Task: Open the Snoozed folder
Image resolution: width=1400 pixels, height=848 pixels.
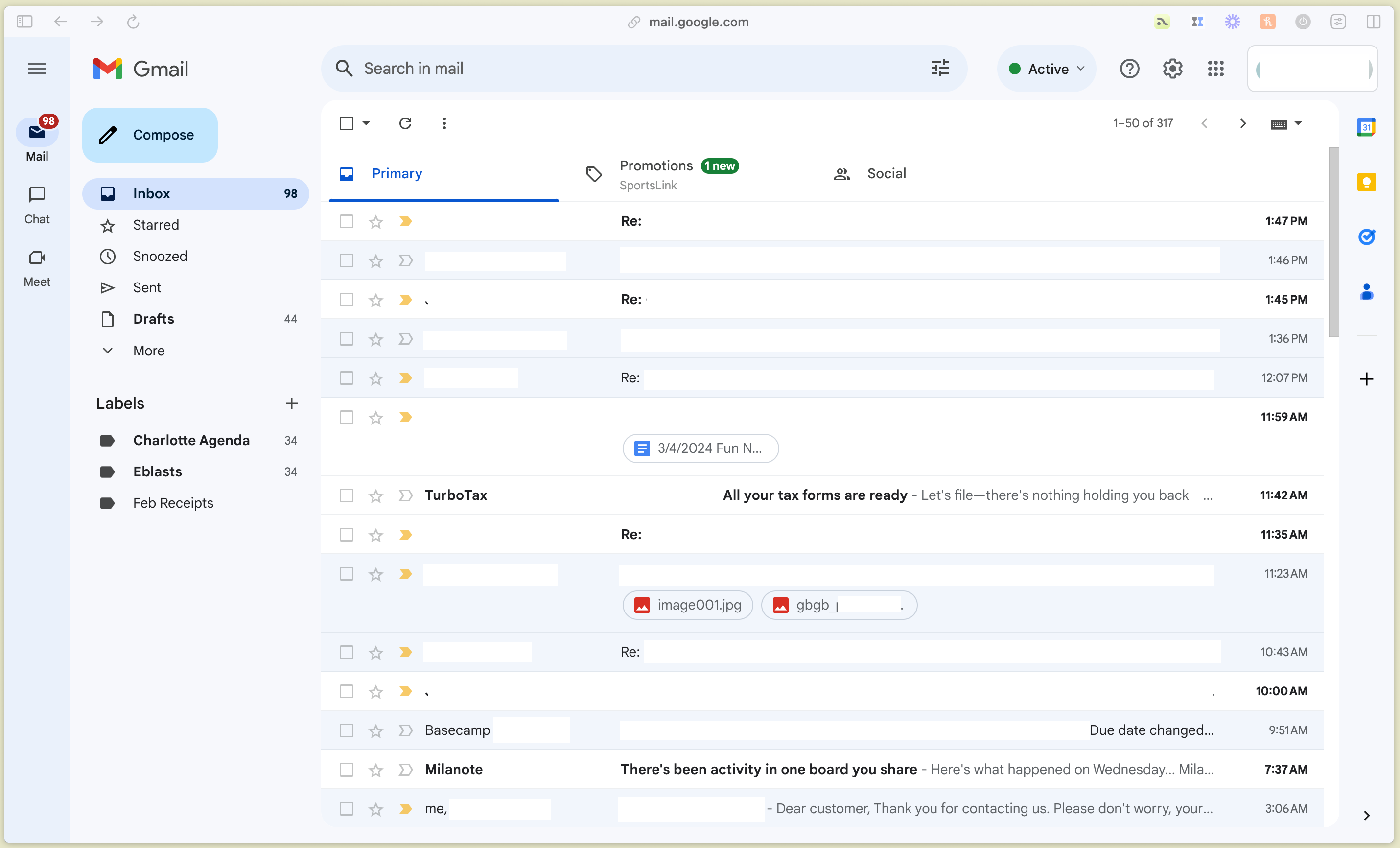Action: coord(195,257)
